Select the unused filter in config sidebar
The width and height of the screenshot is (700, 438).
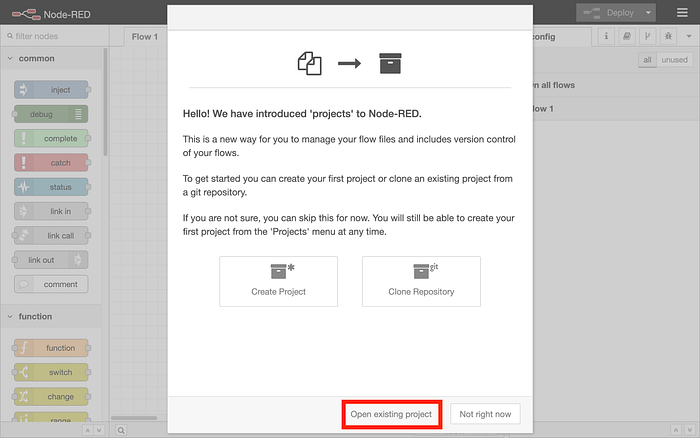click(x=675, y=60)
